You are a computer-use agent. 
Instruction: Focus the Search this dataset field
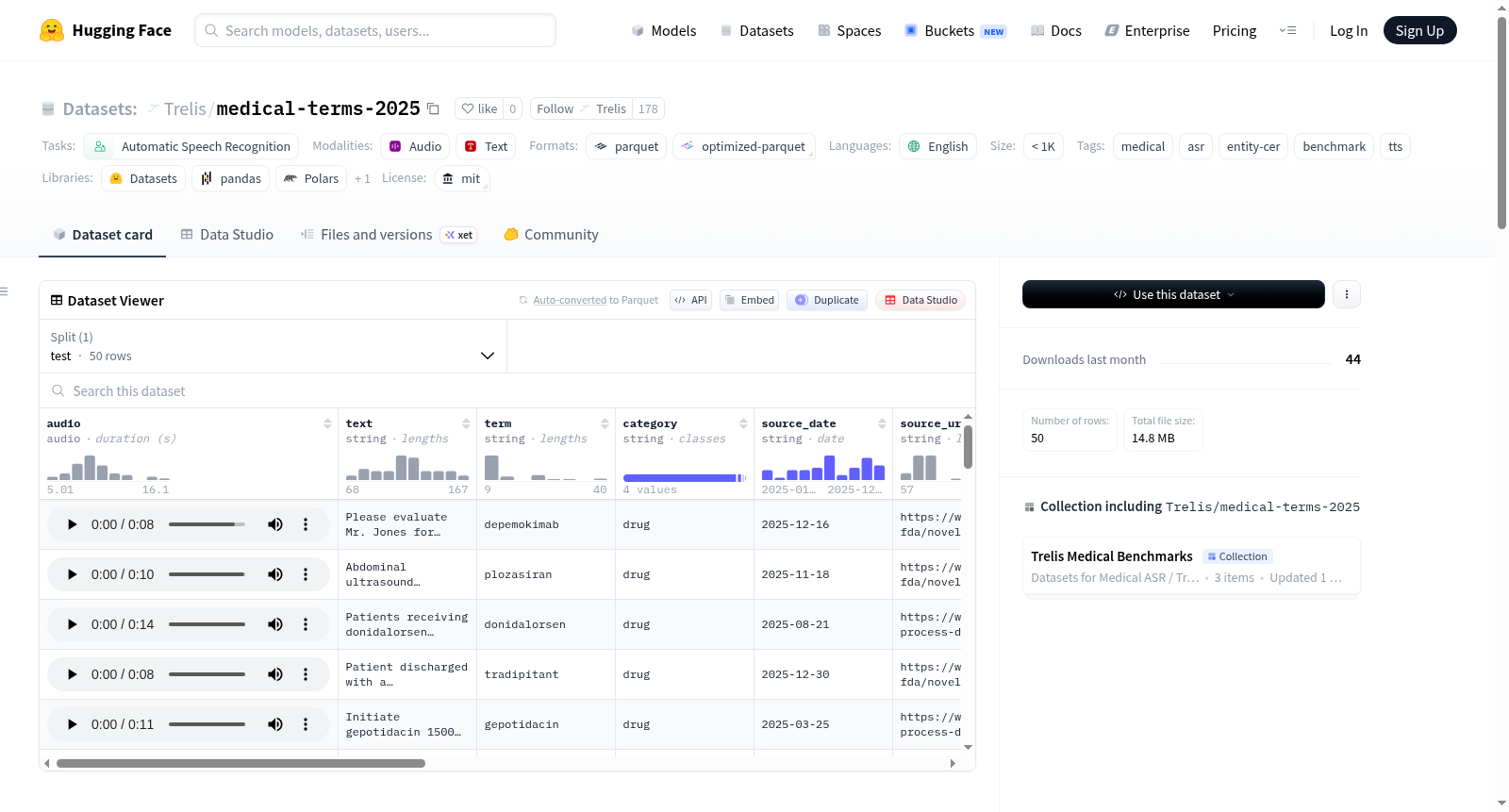tap(507, 390)
